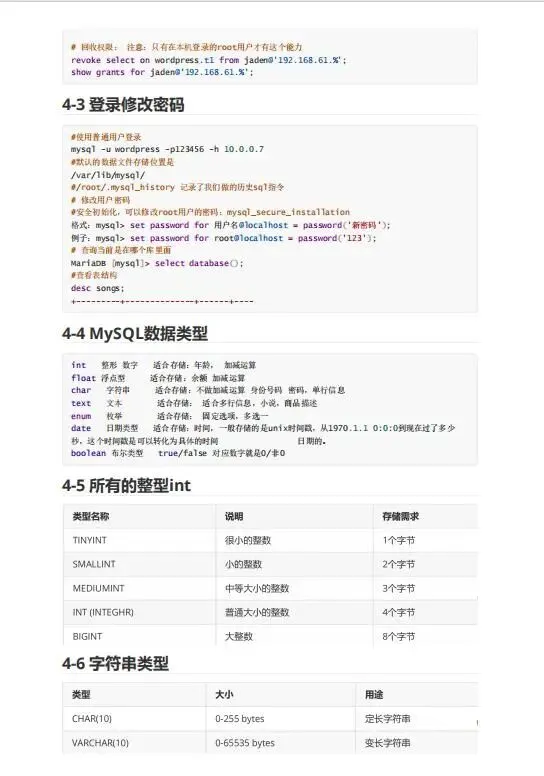The width and height of the screenshot is (544, 776).
Task: Click the "INT (INTEGHR)" table cell
Action: (103, 612)
